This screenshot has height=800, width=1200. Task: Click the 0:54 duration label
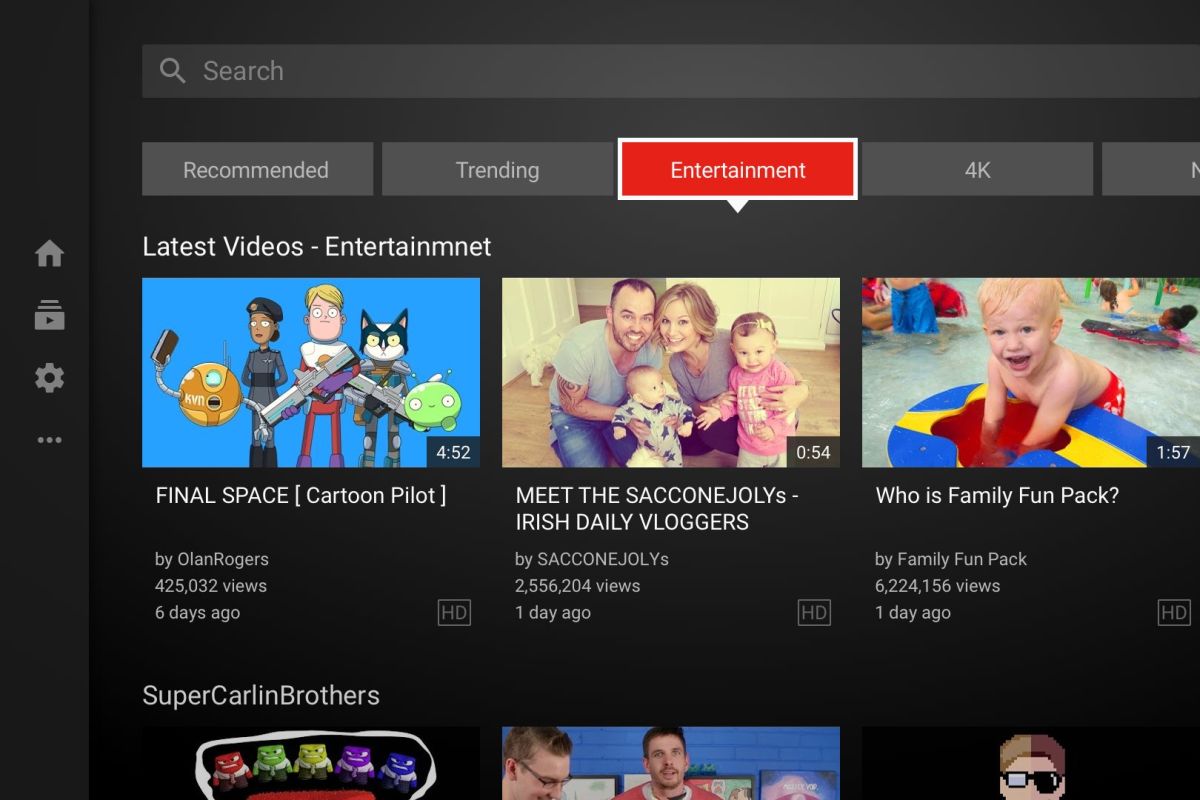pos(813,452)
